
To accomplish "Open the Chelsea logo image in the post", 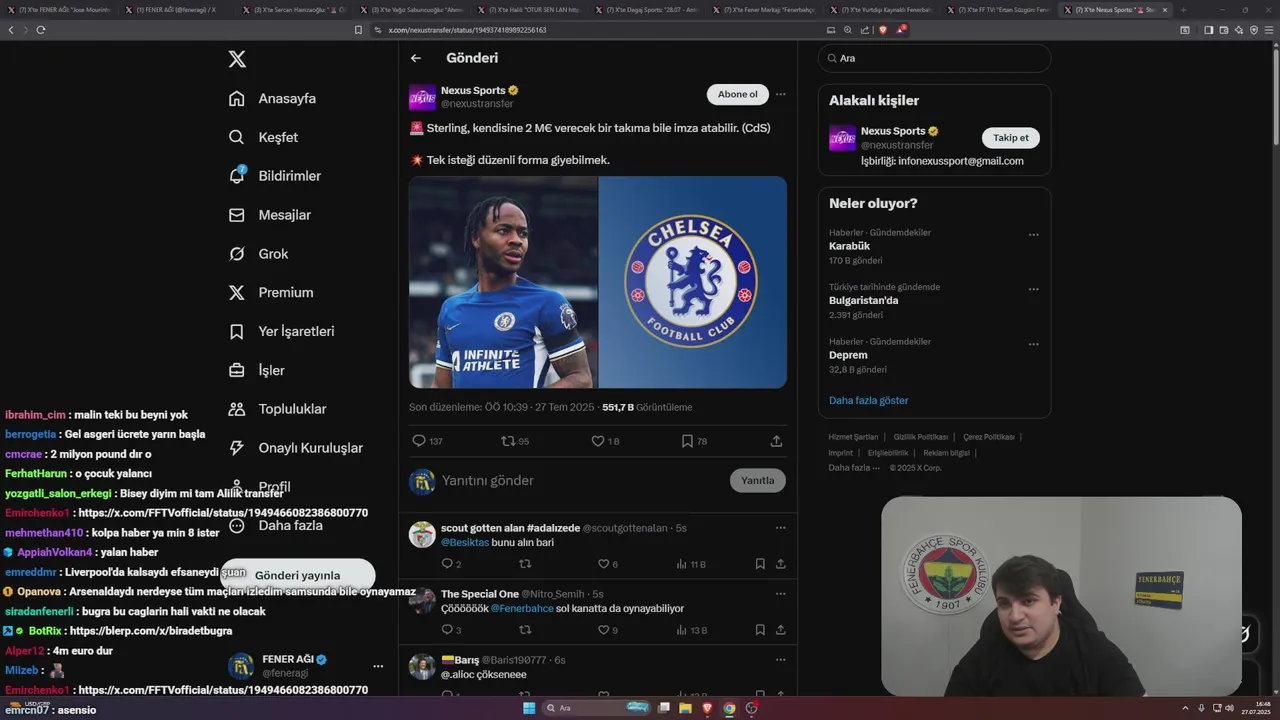I will coord(693,282).
